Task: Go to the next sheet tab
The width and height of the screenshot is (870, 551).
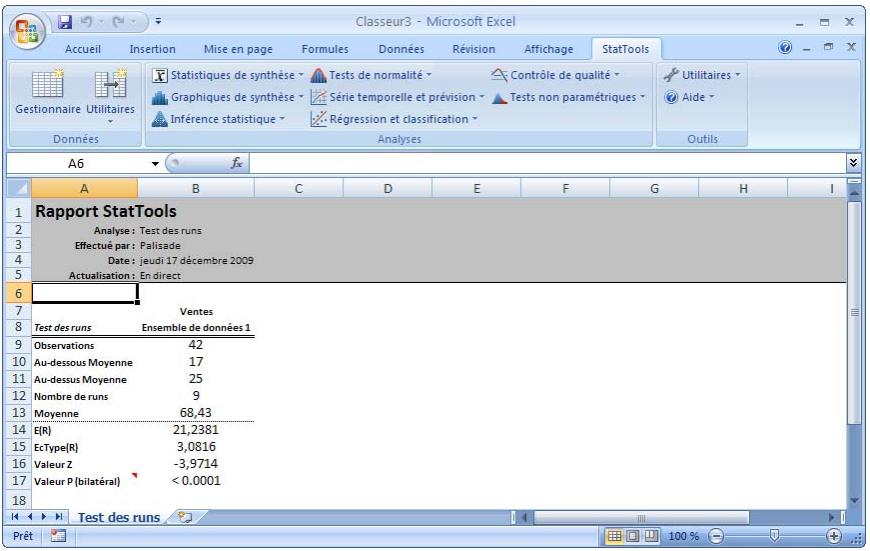Action: pyautogui.click(x=44, y=517)
